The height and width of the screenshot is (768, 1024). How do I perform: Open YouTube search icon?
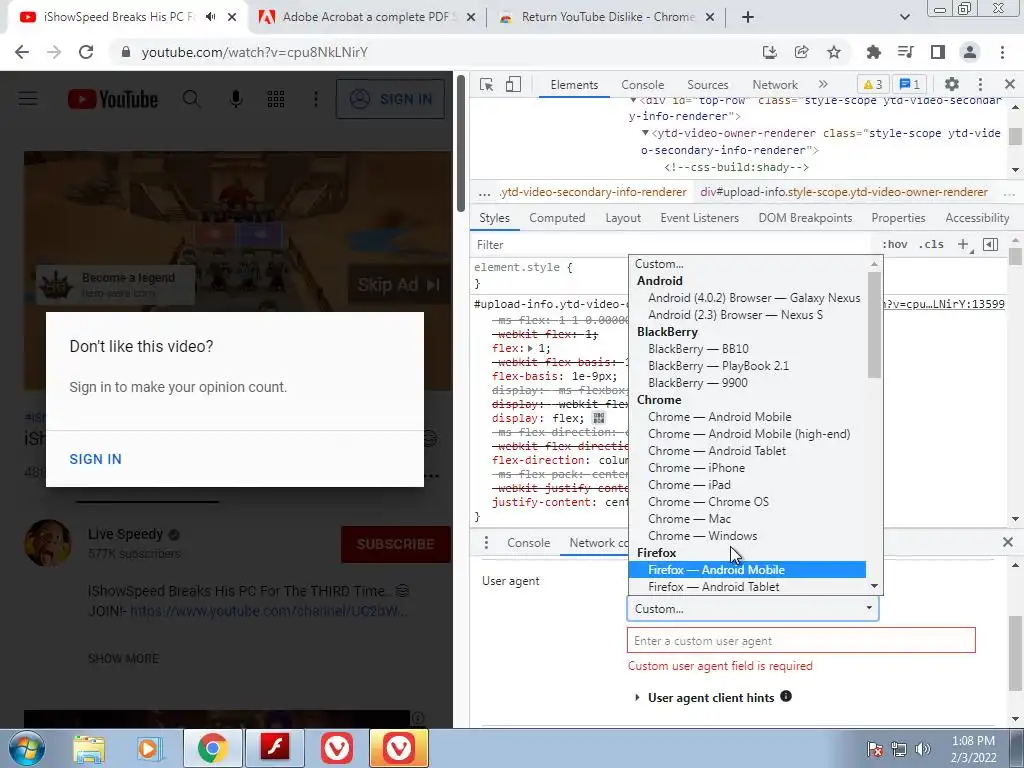(191, 99)
